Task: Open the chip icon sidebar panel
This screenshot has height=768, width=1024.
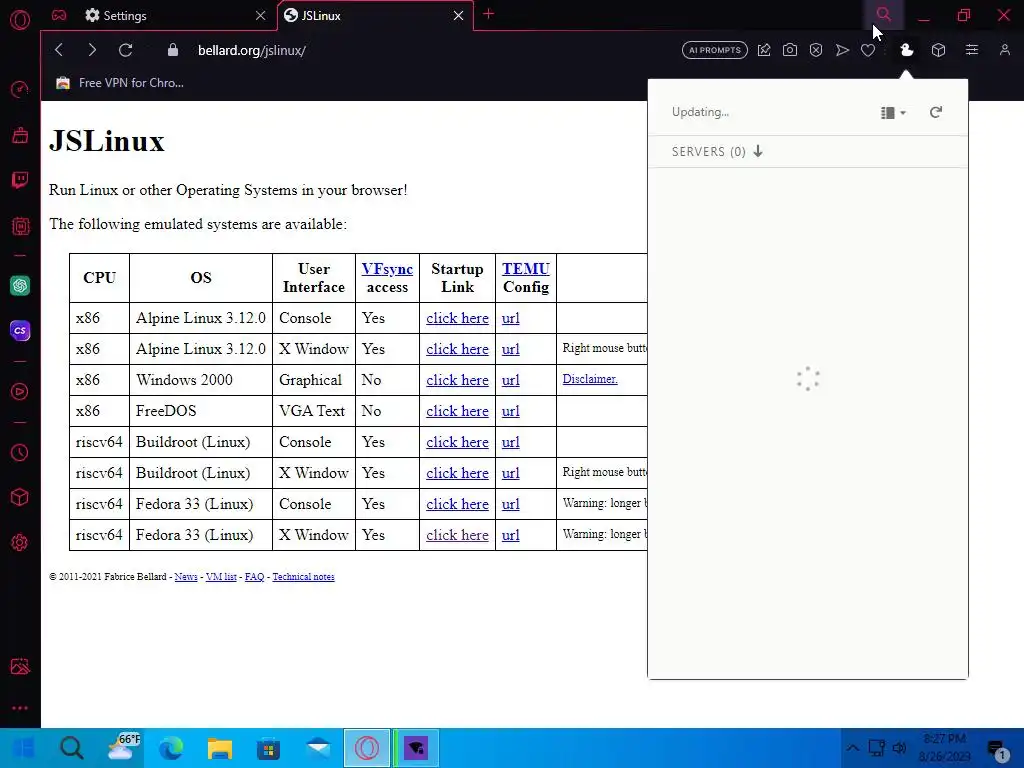Action: (20, 226)
